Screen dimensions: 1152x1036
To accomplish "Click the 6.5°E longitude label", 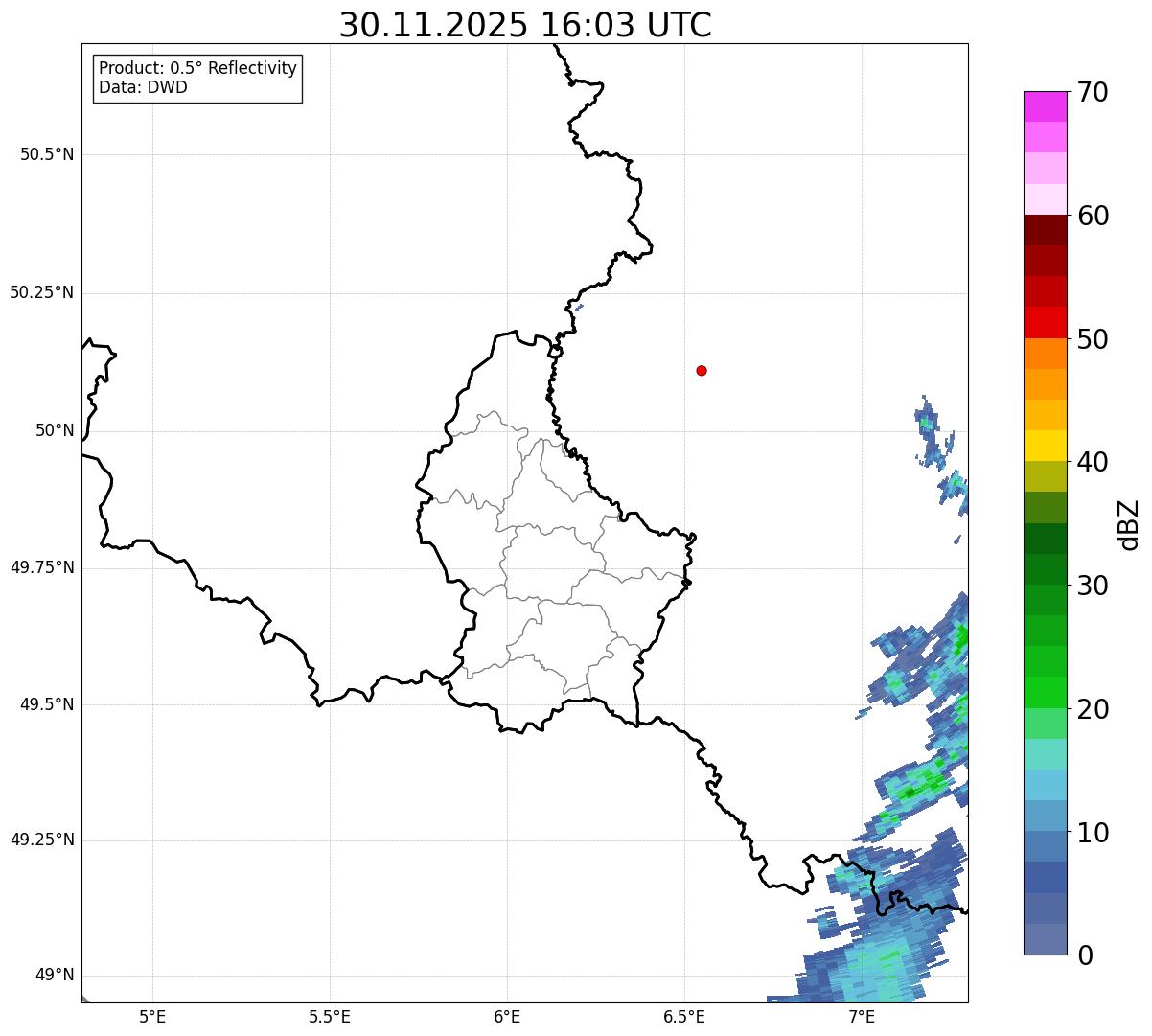I will pyautogui.click(x=684, y=1018).
